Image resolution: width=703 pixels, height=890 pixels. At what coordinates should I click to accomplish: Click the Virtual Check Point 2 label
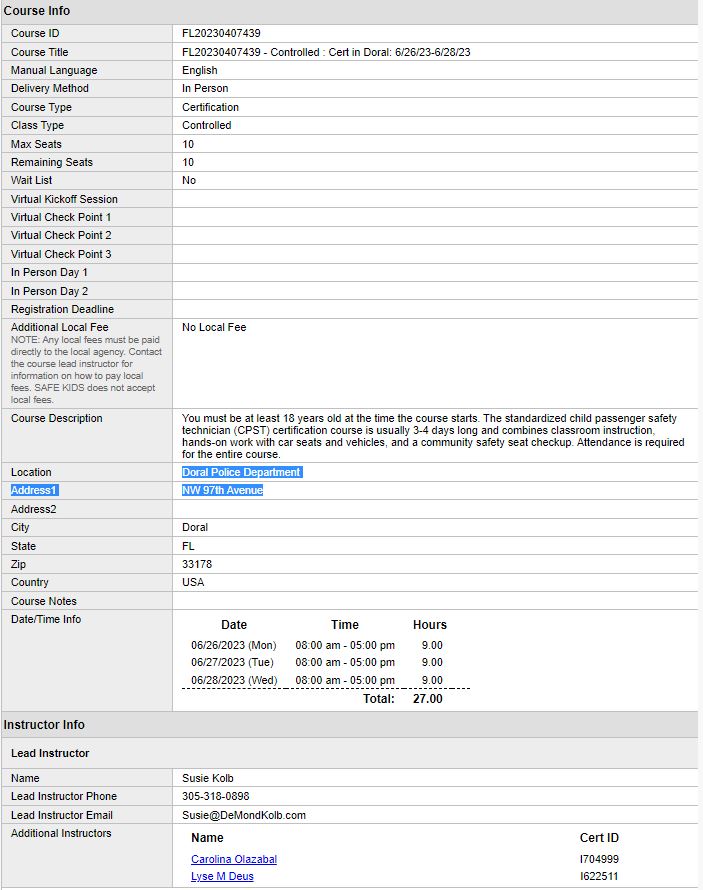tap(61, 235)
